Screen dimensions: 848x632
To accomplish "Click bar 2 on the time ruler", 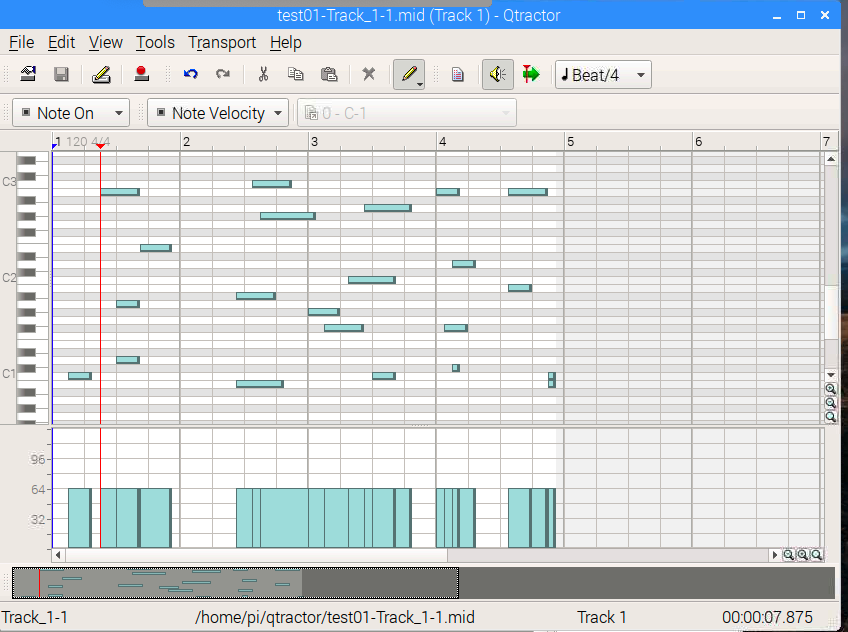I will (x=186, y=142).
